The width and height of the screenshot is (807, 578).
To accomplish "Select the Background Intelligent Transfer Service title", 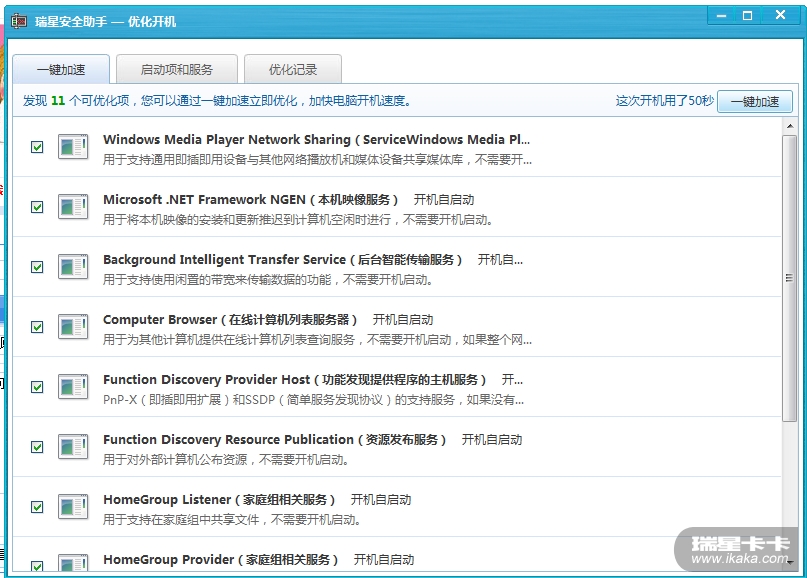I will (282, 260).
